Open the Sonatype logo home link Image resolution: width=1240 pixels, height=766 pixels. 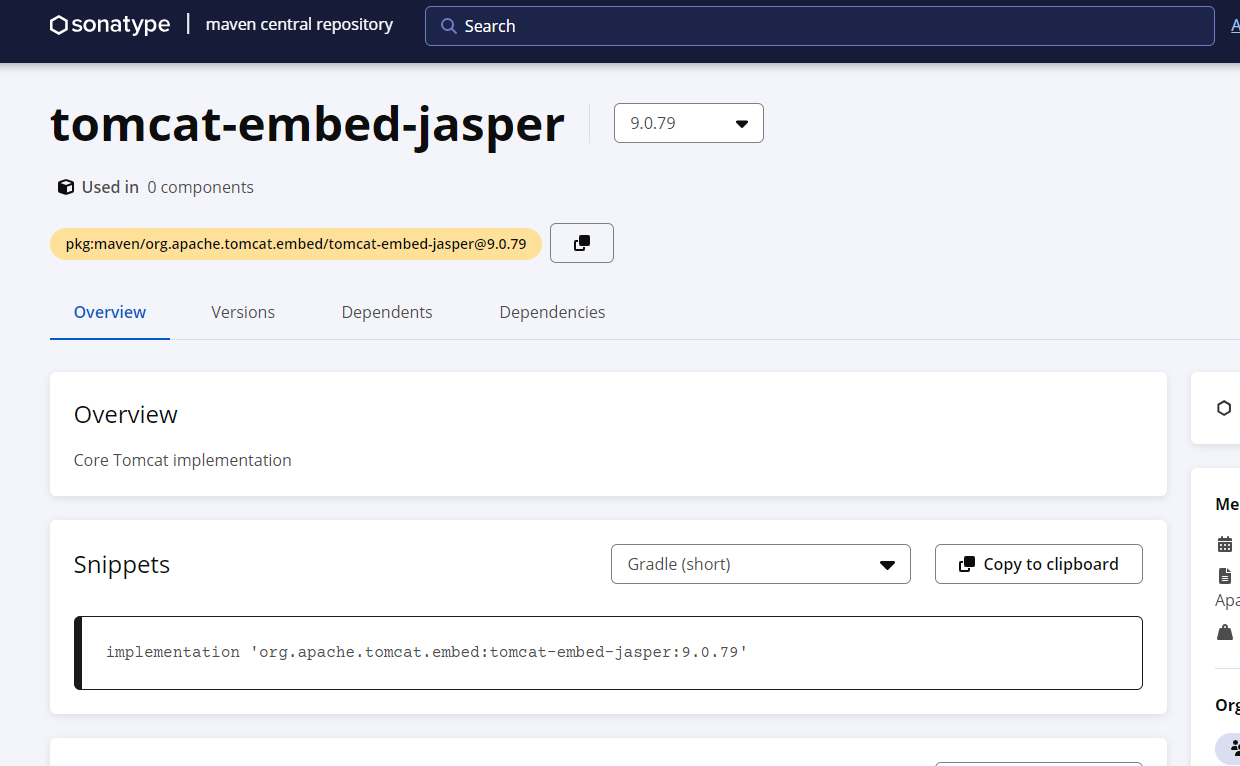point(110,25)
